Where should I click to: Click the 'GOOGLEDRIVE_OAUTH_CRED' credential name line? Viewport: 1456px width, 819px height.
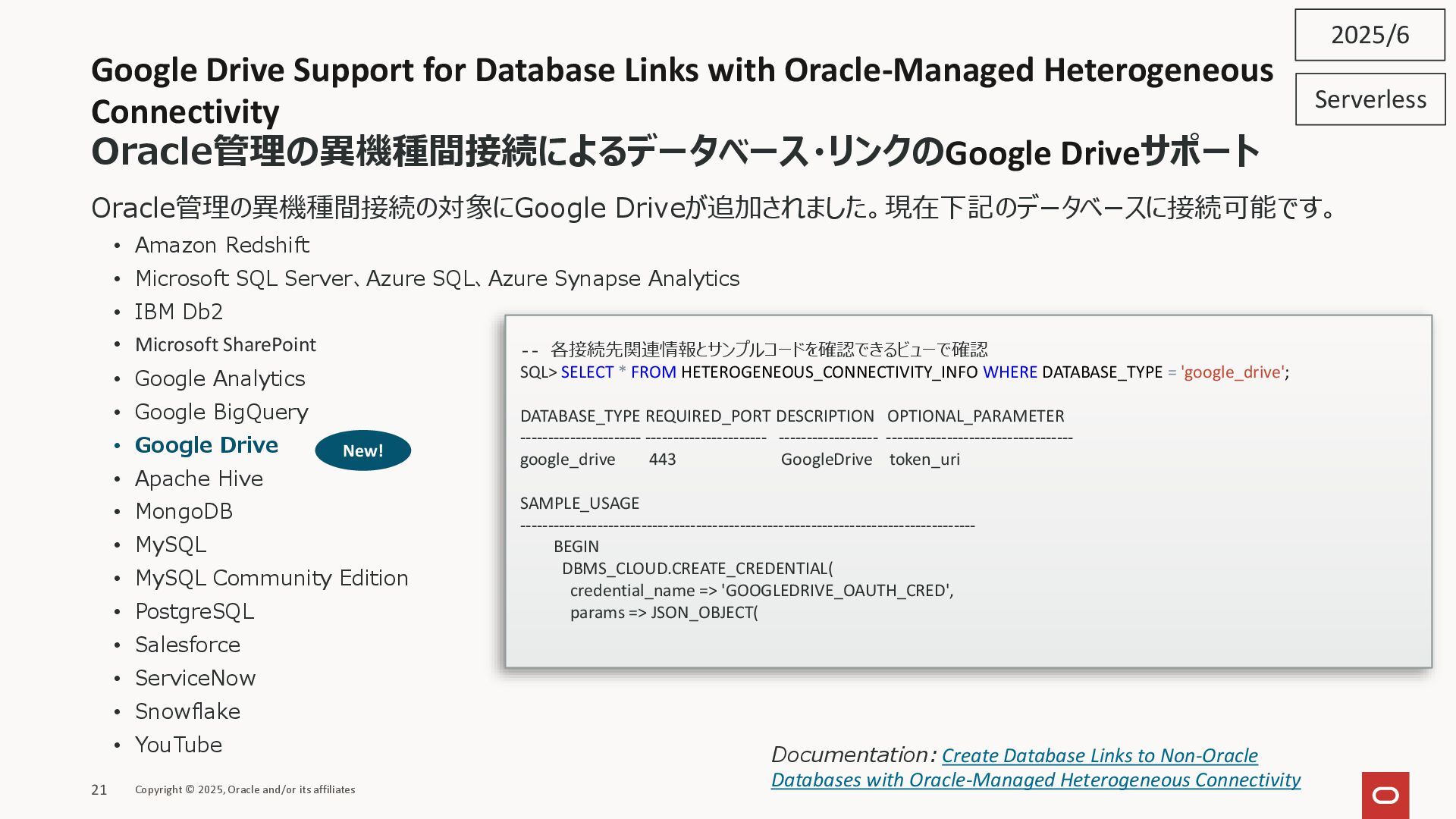click(x=761, y=591)
